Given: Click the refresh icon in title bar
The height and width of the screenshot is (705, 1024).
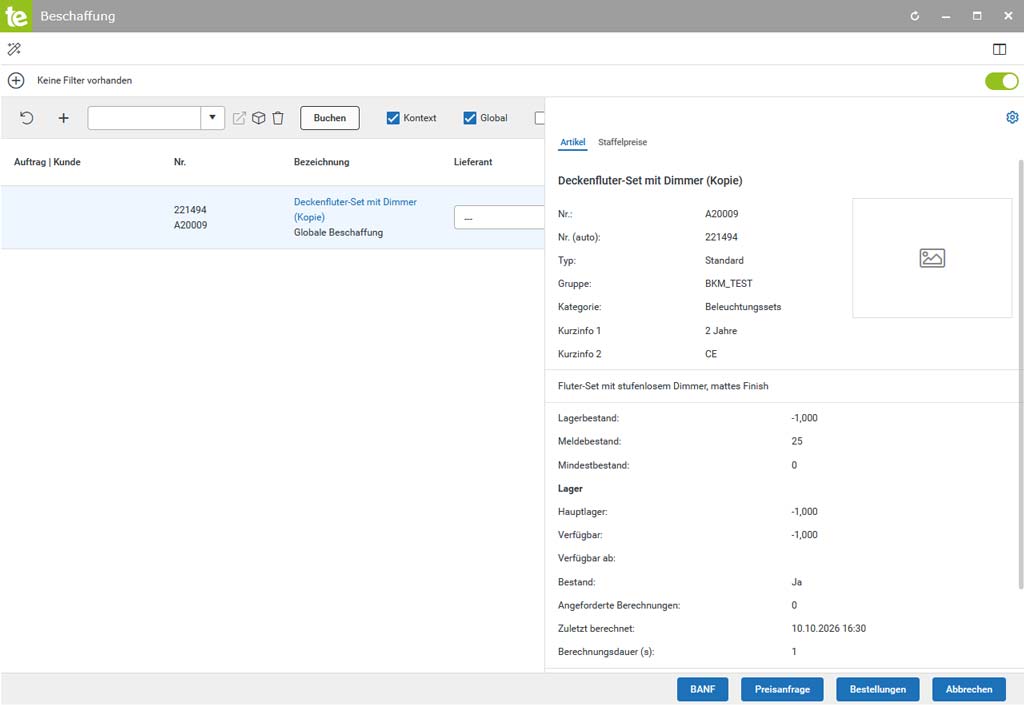Looking at the screenshot, I should (x=915, y=16).
